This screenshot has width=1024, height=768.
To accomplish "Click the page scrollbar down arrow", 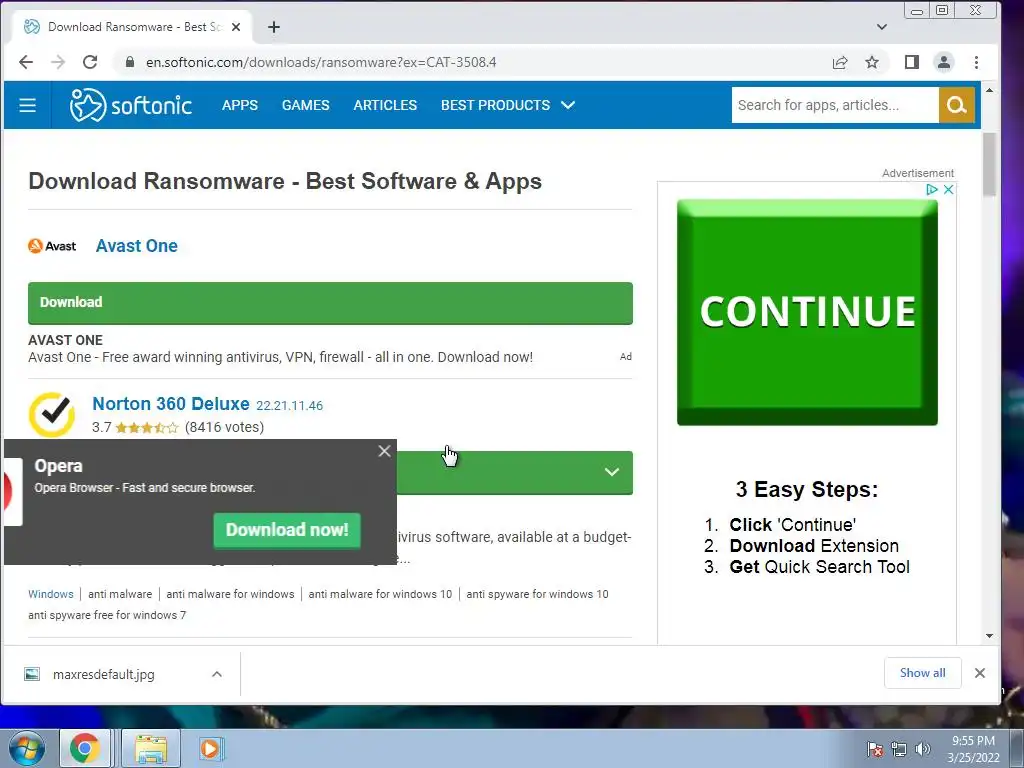I will point(989,636).
